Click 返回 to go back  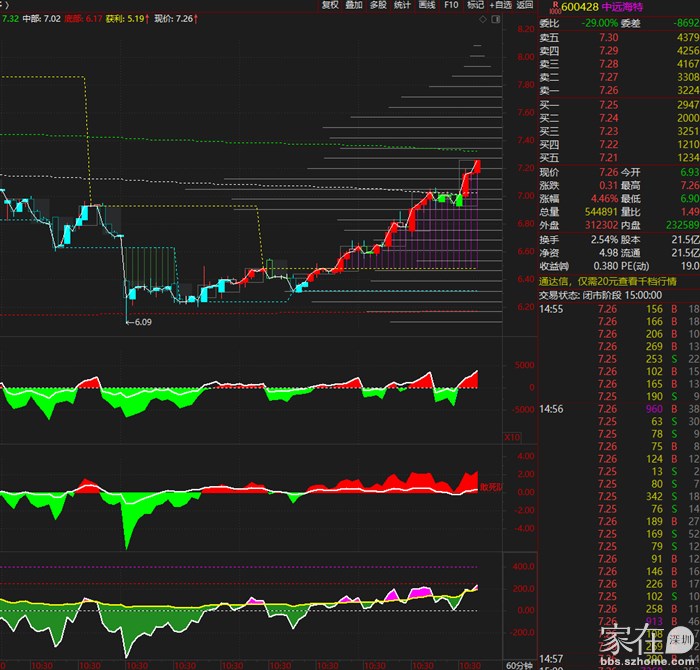point(525,5)
